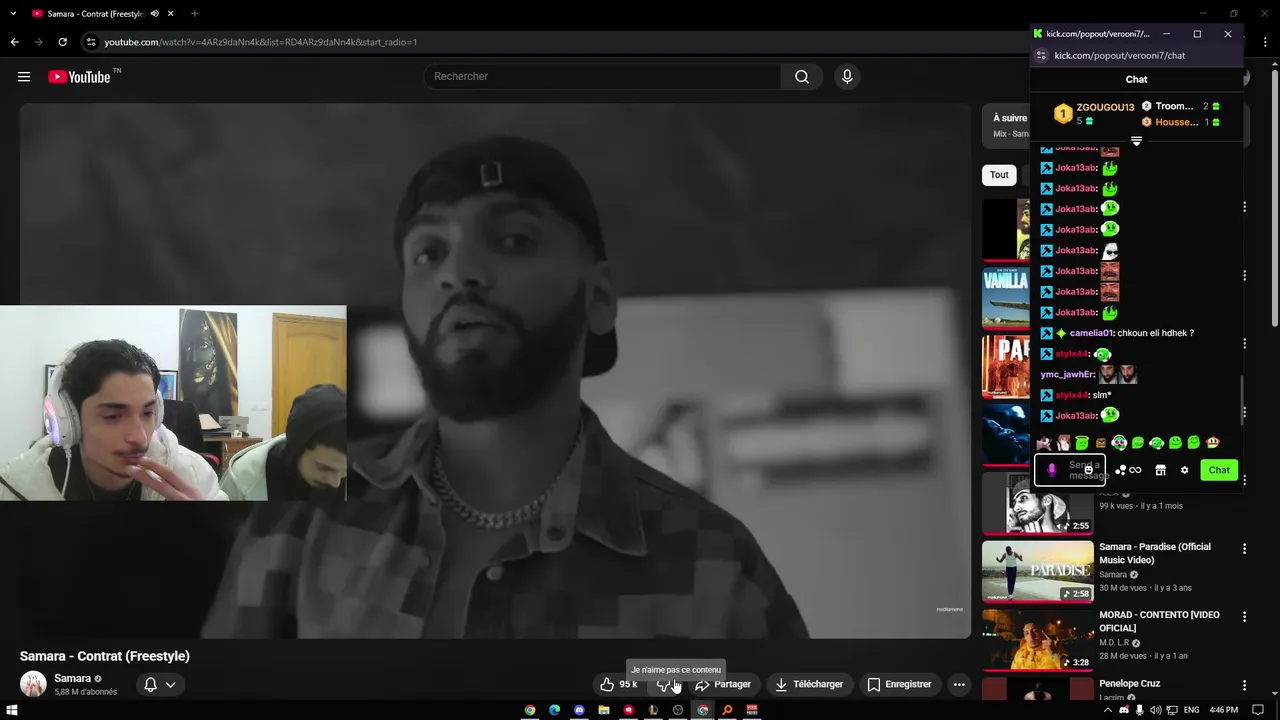Click cameila01 username in chat
1280x720 pixels.
click(1091, 333)
